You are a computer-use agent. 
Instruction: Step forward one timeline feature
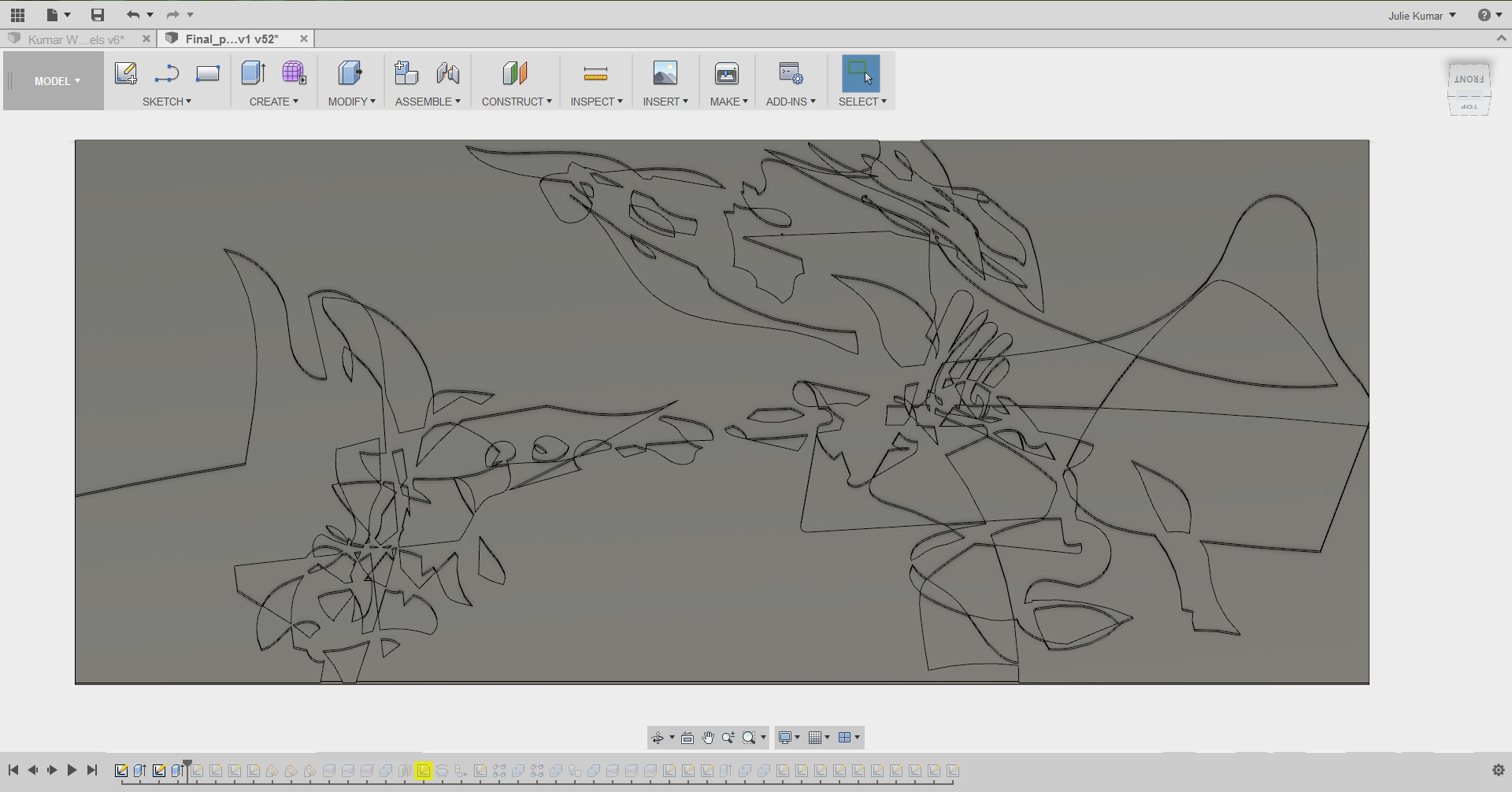(52, 770)
